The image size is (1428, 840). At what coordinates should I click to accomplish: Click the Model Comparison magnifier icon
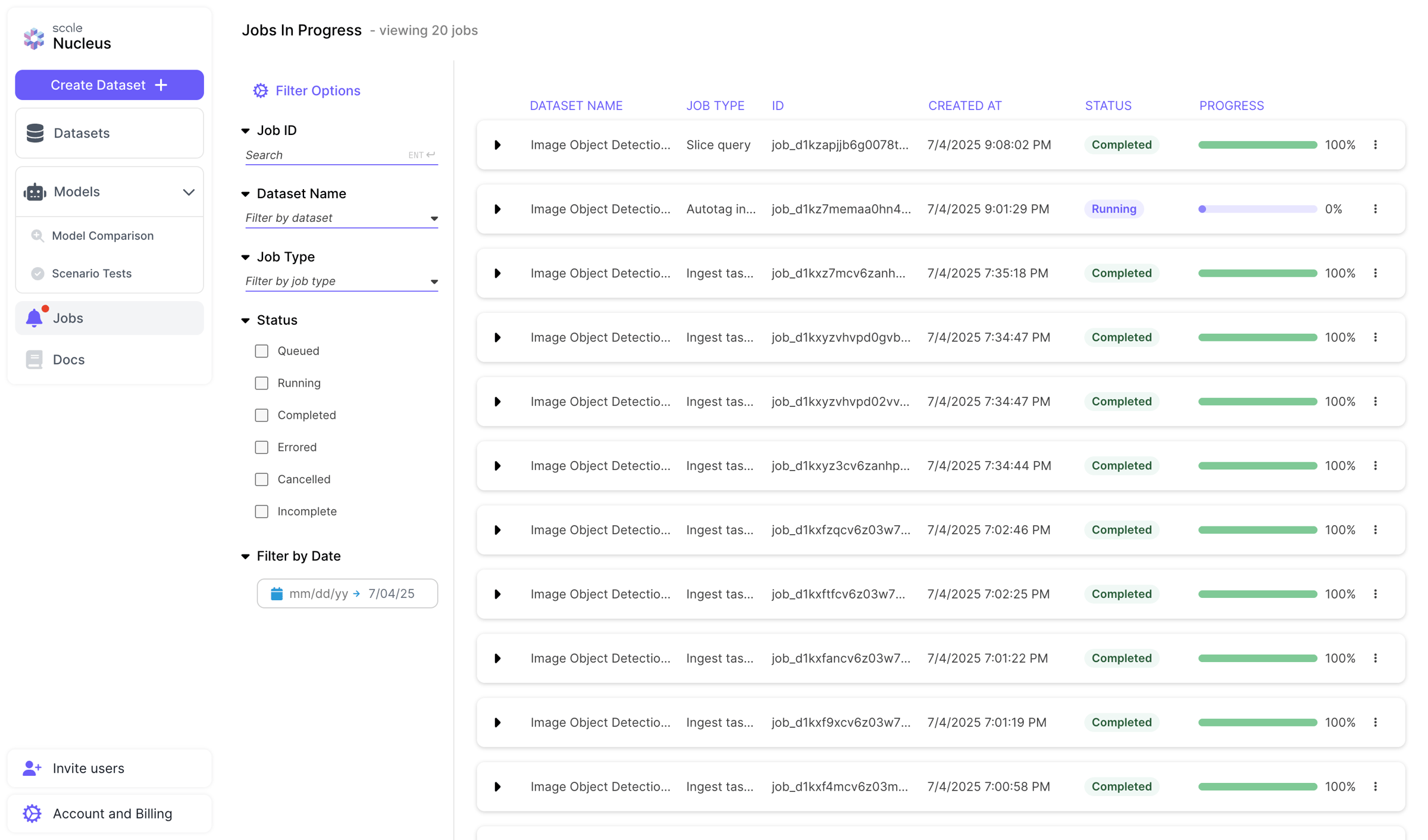[x=37, y=236]
